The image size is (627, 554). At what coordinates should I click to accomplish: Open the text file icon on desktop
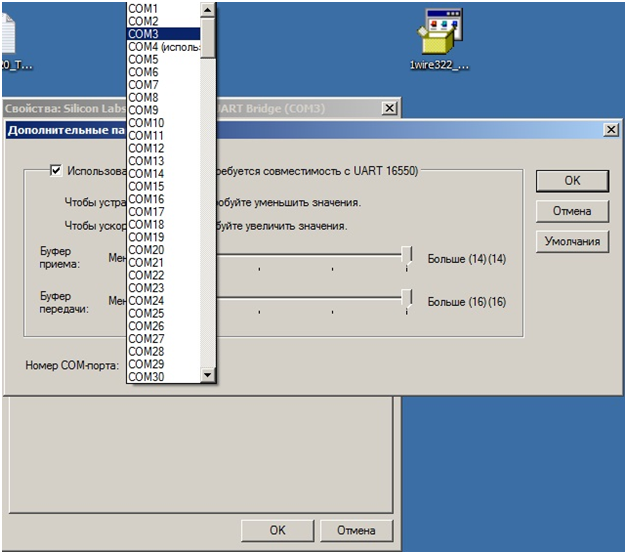(x=8, y=38)
